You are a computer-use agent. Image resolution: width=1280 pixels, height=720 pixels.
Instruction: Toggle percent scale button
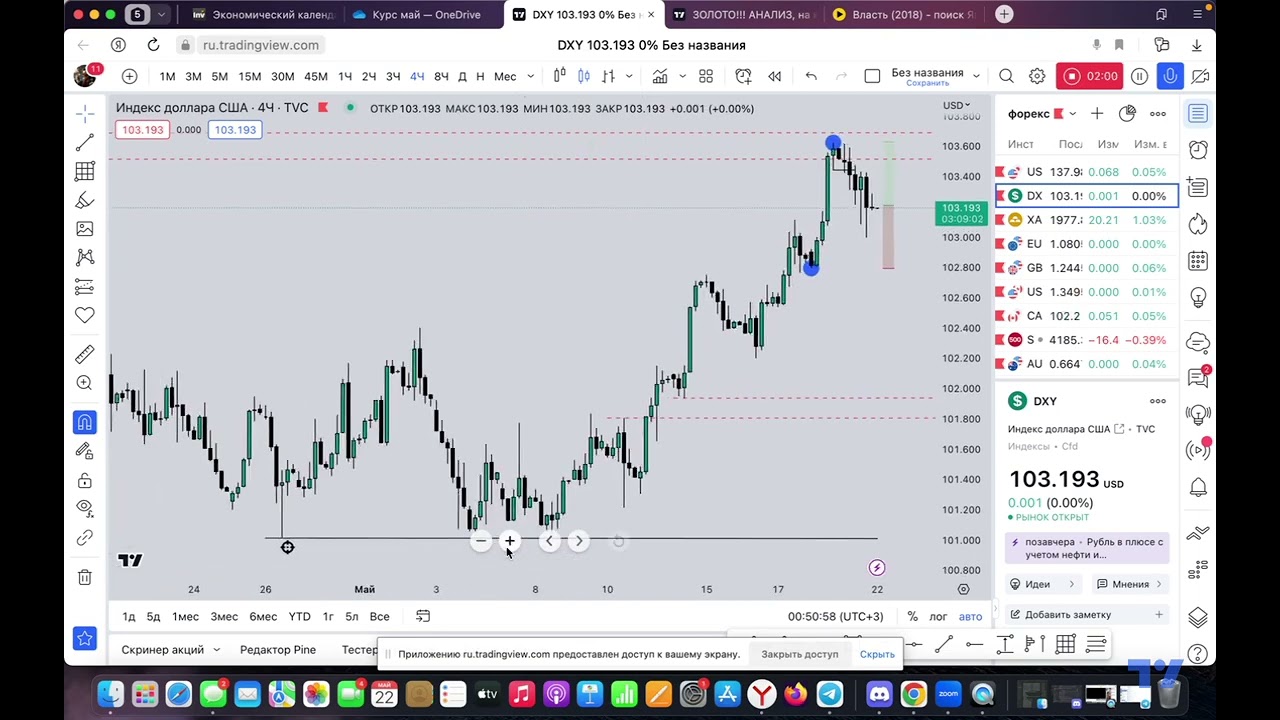point(912,617)
